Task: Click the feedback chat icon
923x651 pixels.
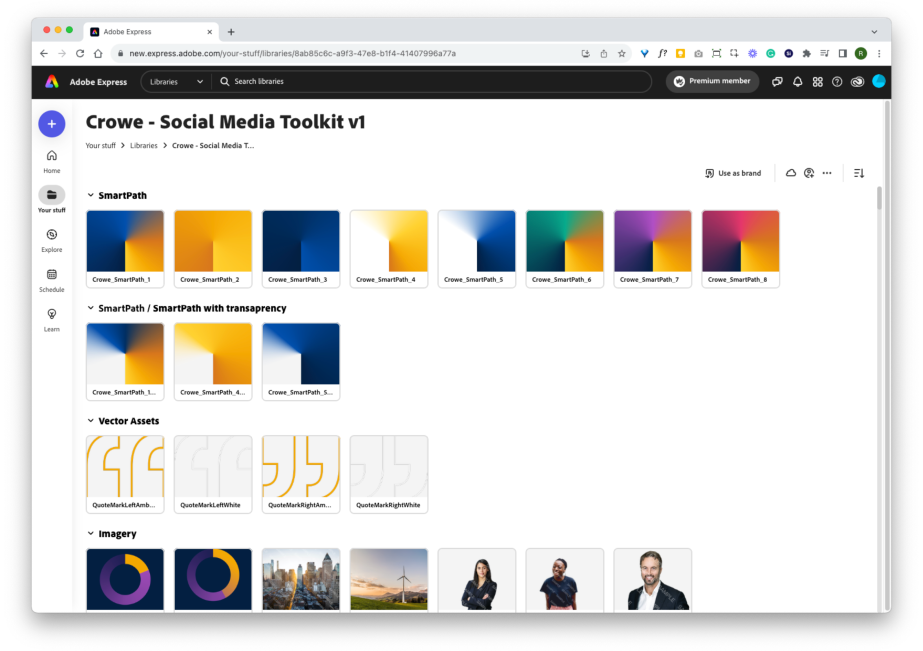Action: (x=777, y=81)
